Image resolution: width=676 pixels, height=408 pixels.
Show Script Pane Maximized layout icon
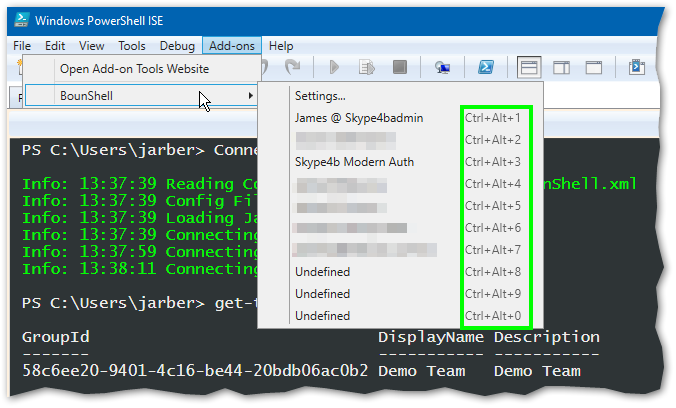pyautogui.click(x=594, y=67)
